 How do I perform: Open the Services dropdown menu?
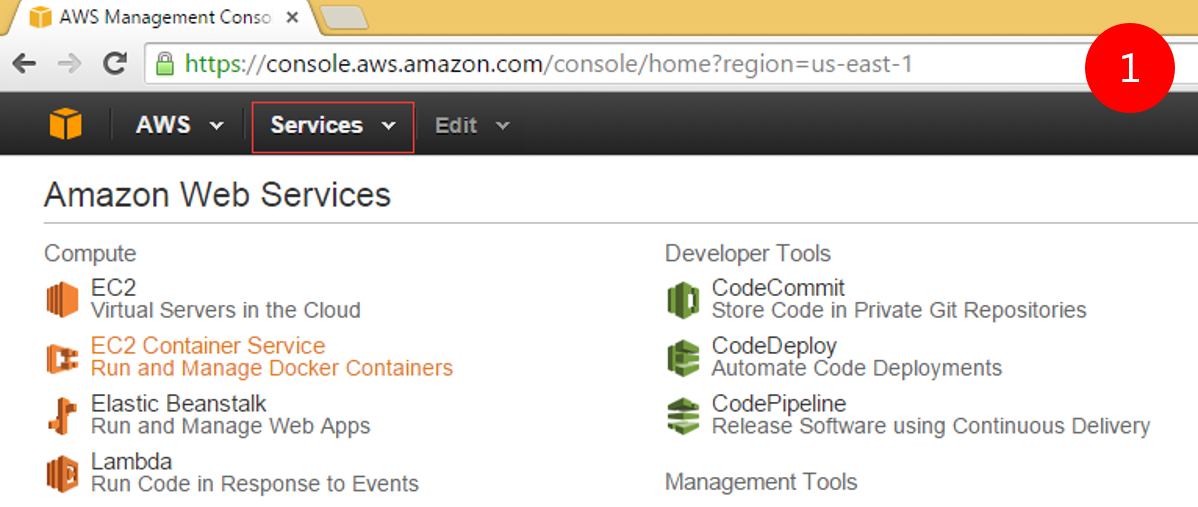pos(333,127)
